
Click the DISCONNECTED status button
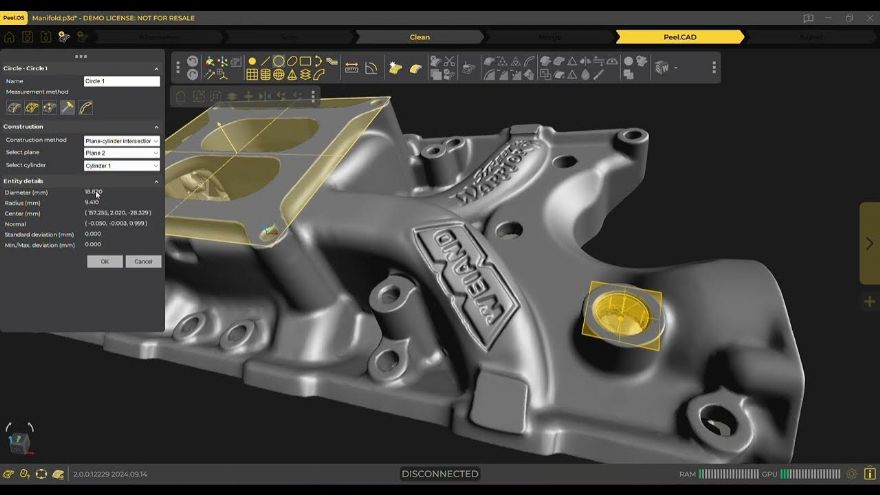[x=440, y=474]
